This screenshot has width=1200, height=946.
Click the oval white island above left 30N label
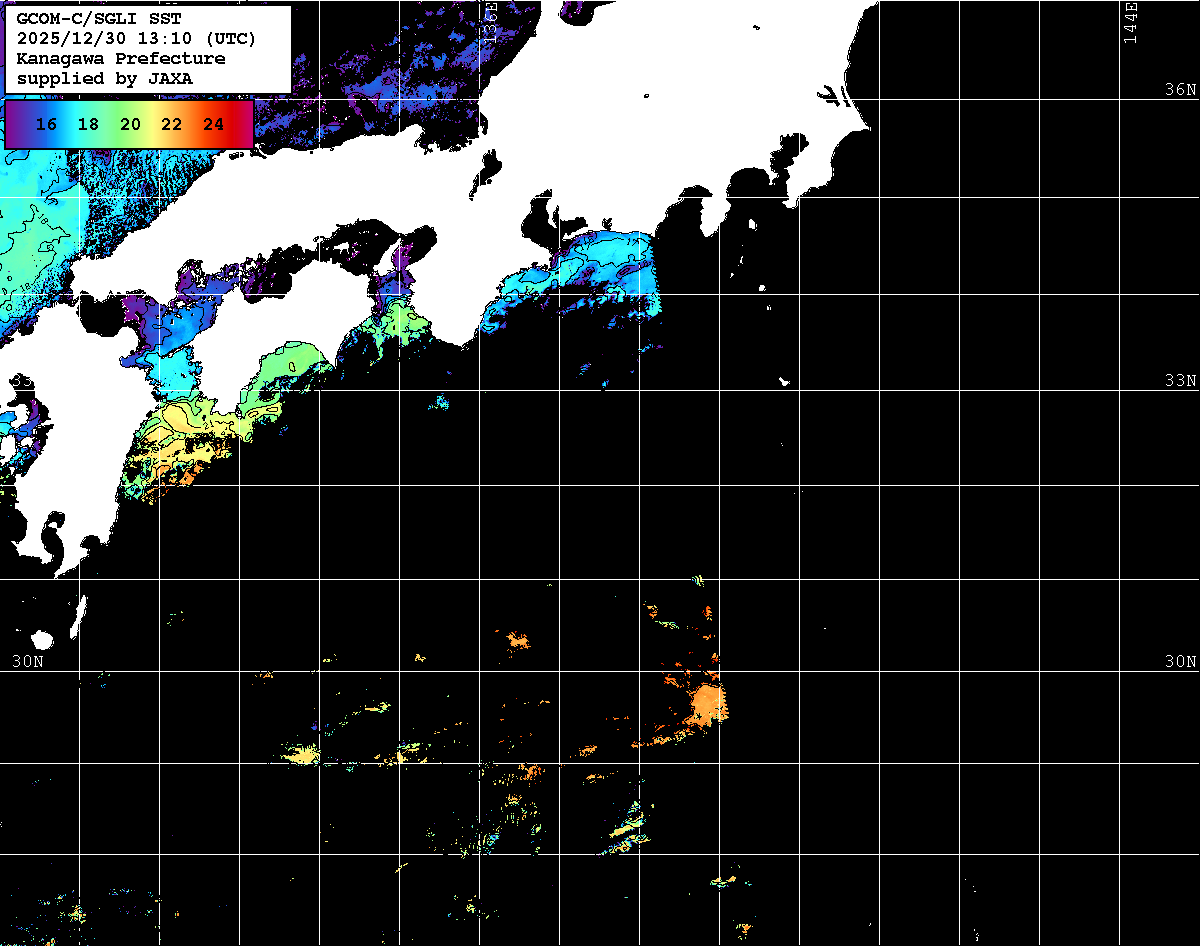(42, 640)
